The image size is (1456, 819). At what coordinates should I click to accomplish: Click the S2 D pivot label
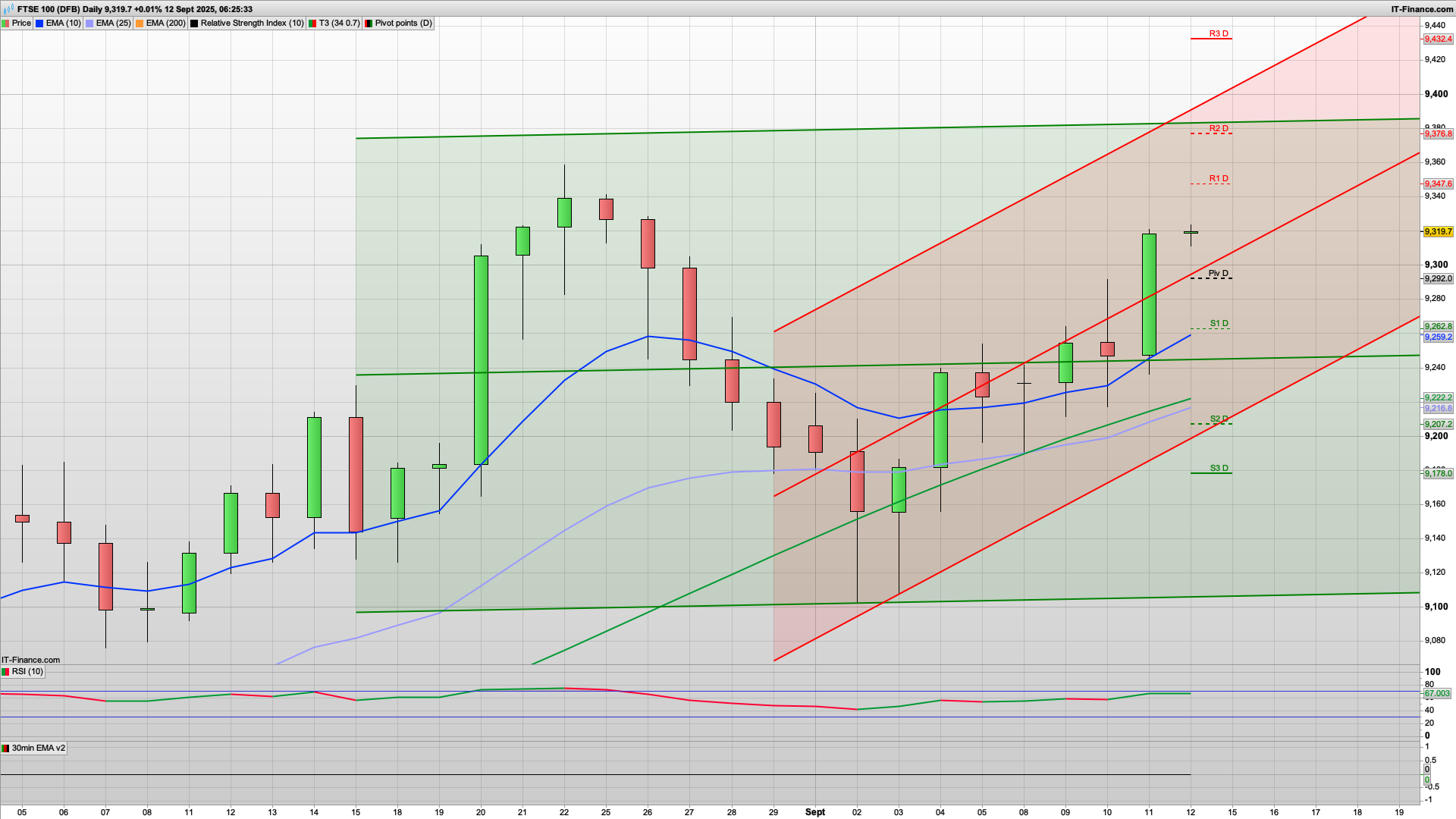1219,419
